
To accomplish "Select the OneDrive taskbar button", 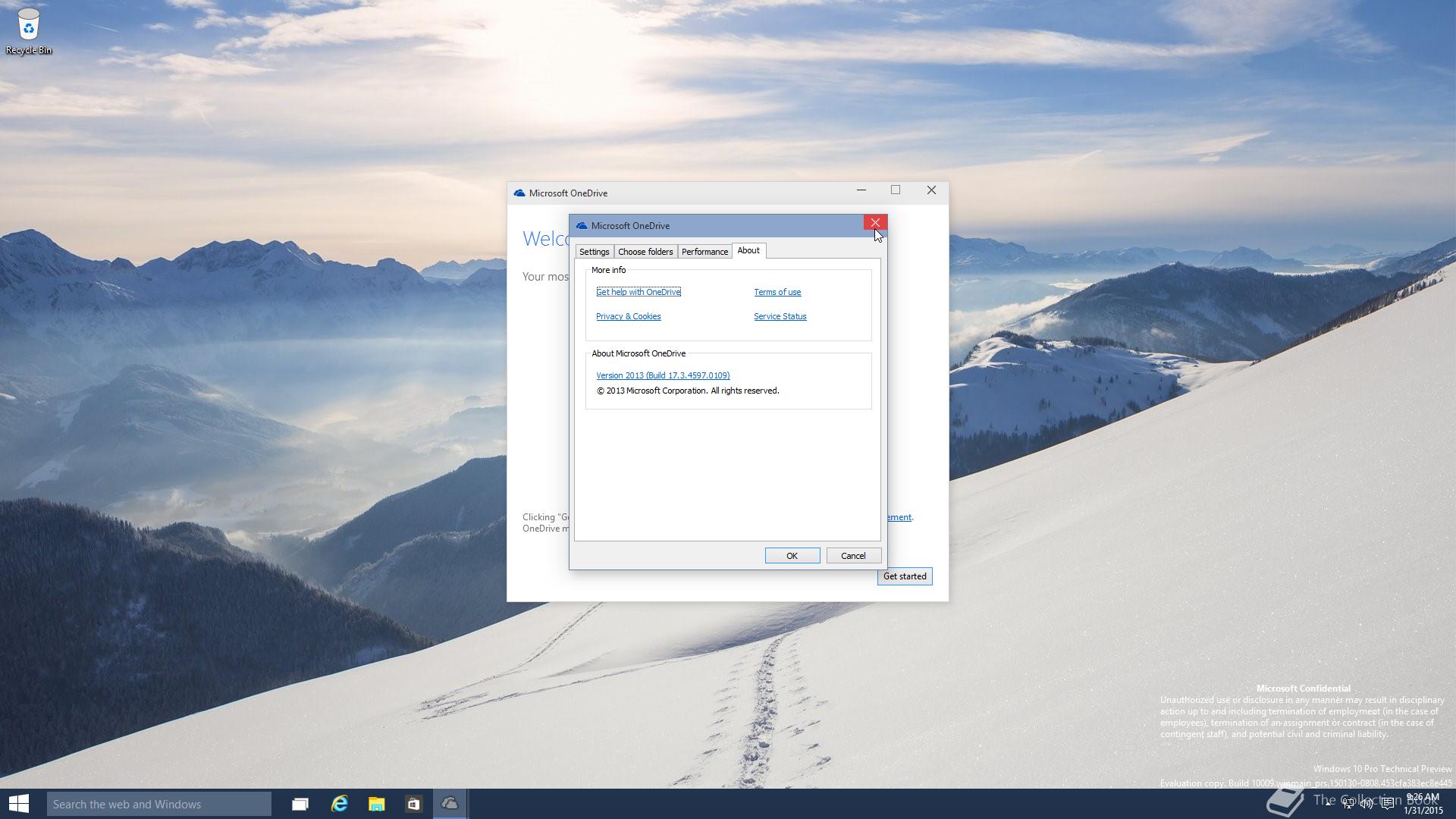I will point(450,804).
